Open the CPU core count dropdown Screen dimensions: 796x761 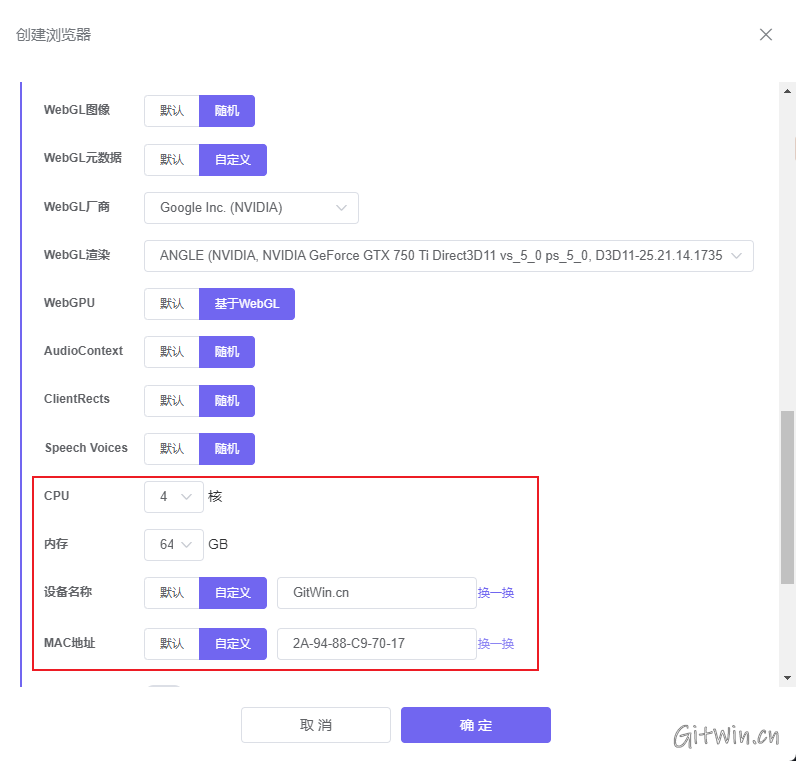tap(174, 496)
